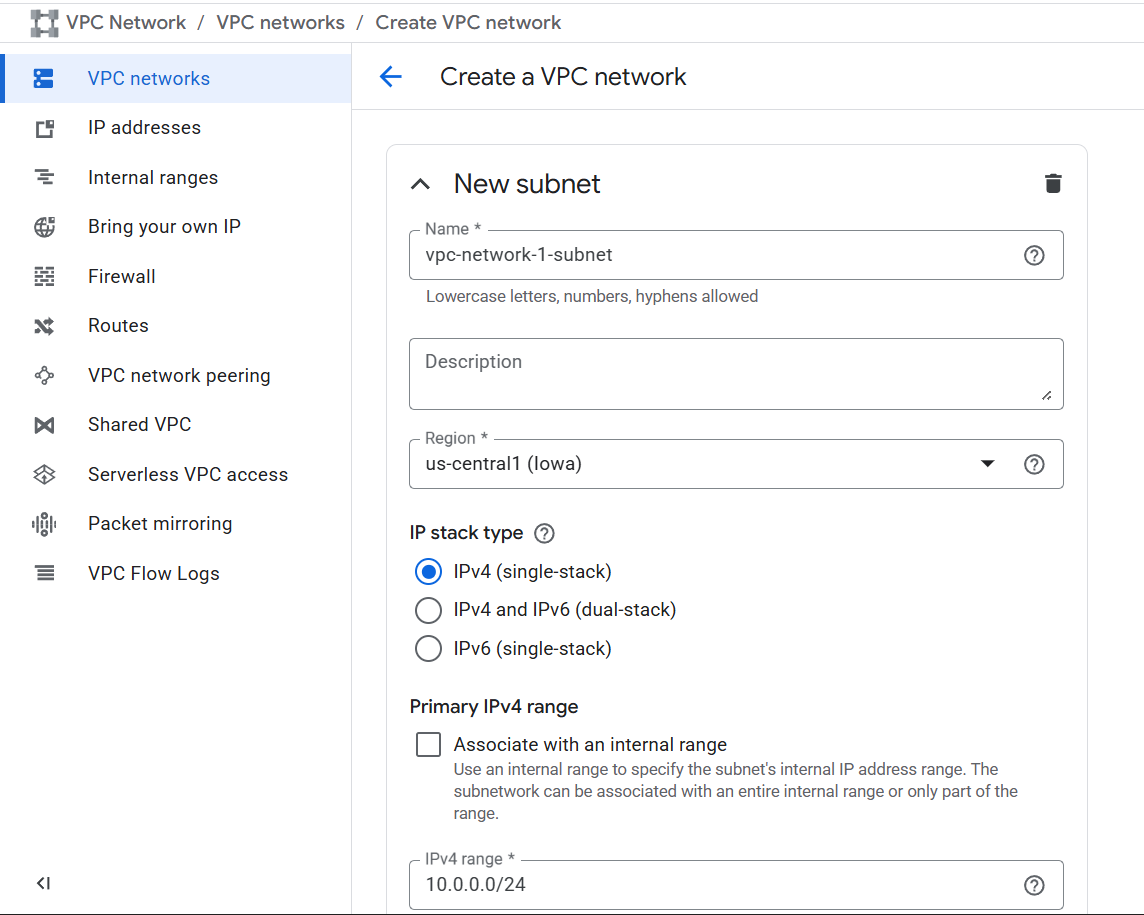Enable Associate with an internal range
This screenshot has width=1144, height=915.
[x=428, y=744]
